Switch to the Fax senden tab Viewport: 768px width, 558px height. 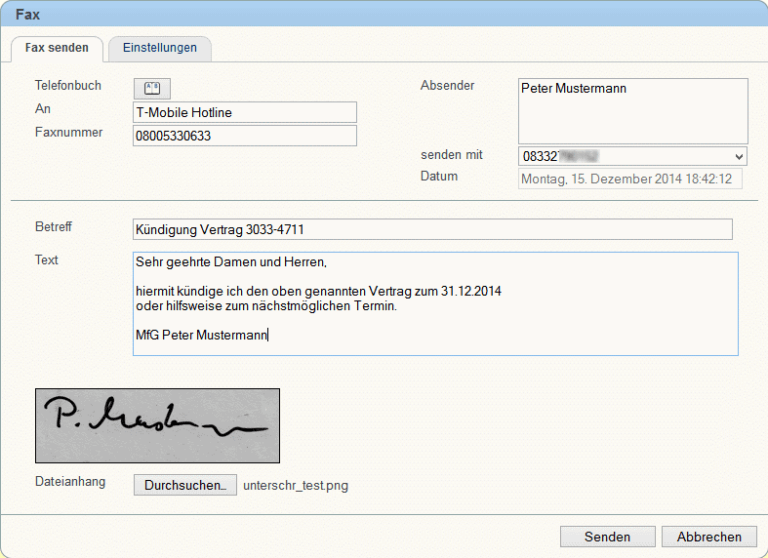57,48
